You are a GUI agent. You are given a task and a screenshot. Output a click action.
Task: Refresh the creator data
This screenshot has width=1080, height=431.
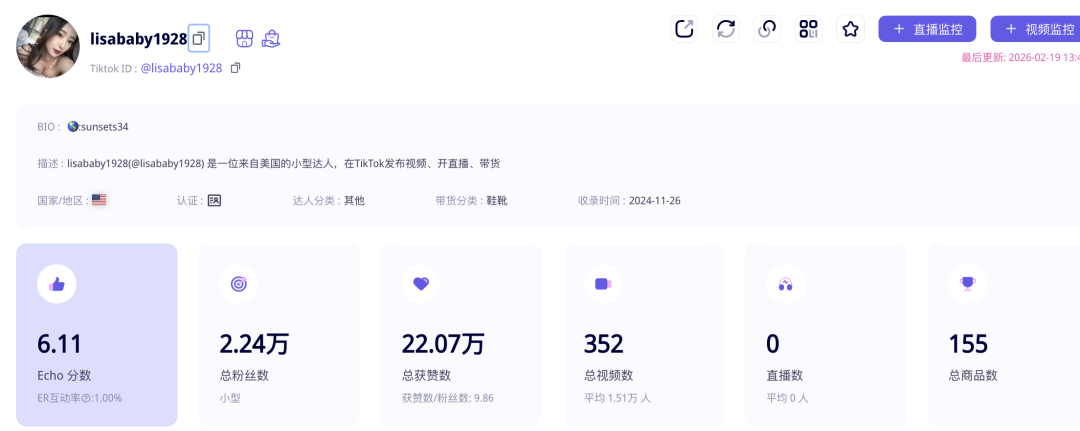click(726, 29)
